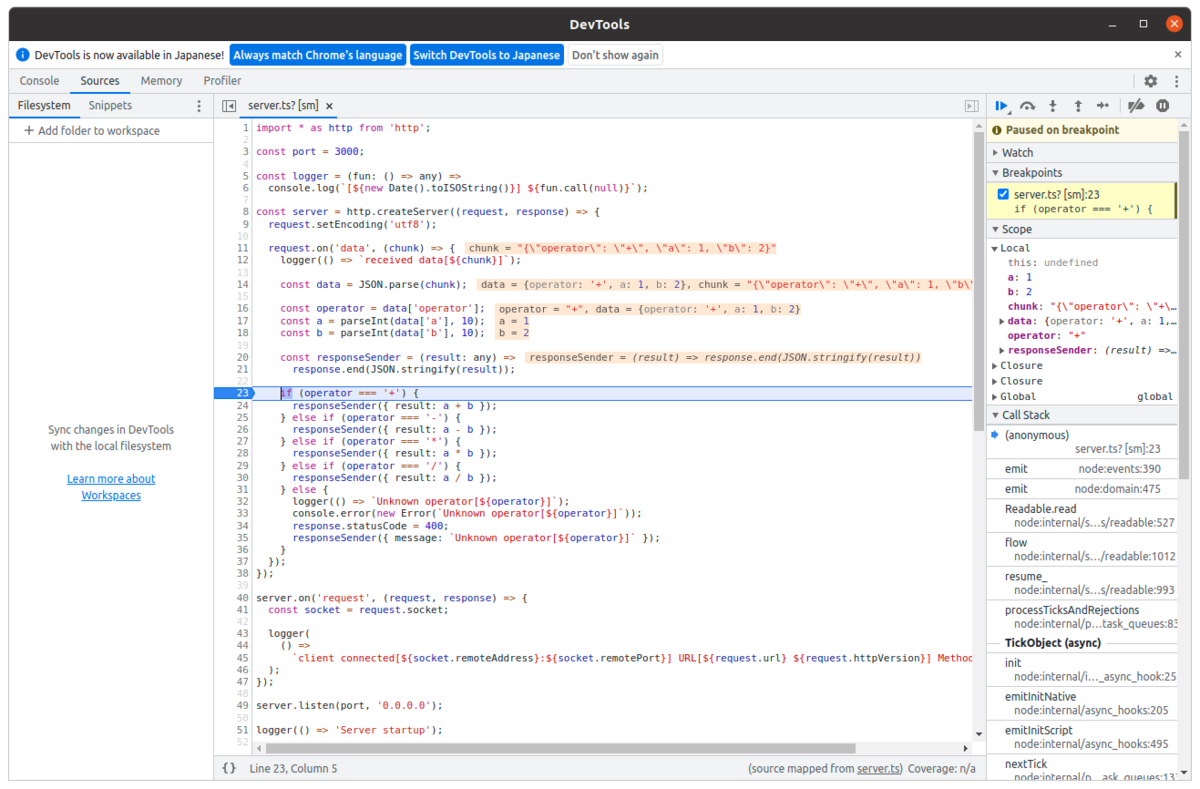Select the emitInitScript call stack frame
The image size is (1200, 789).
pyautogui.click(x=1082, y=737)
